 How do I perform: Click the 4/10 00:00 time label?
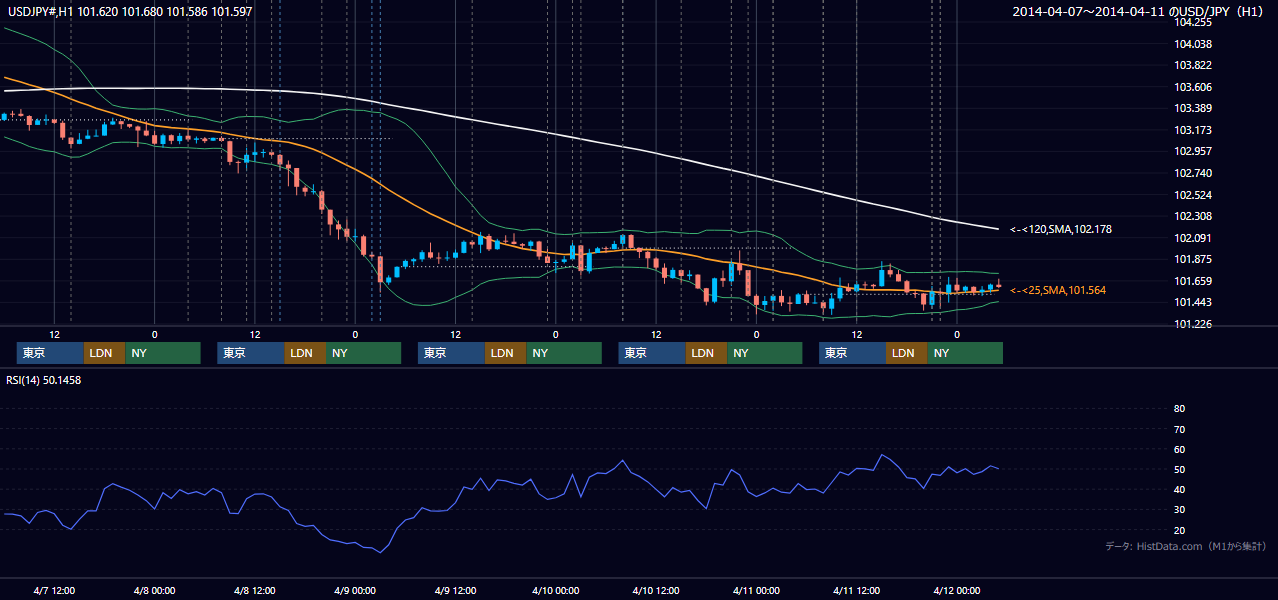555,590
